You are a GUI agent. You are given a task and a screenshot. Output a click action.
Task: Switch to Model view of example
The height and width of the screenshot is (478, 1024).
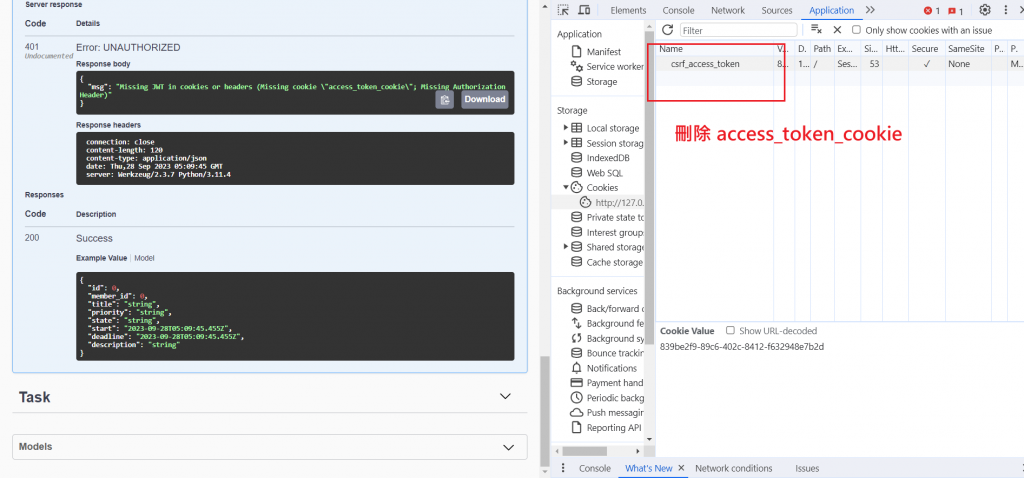point(144,258)
